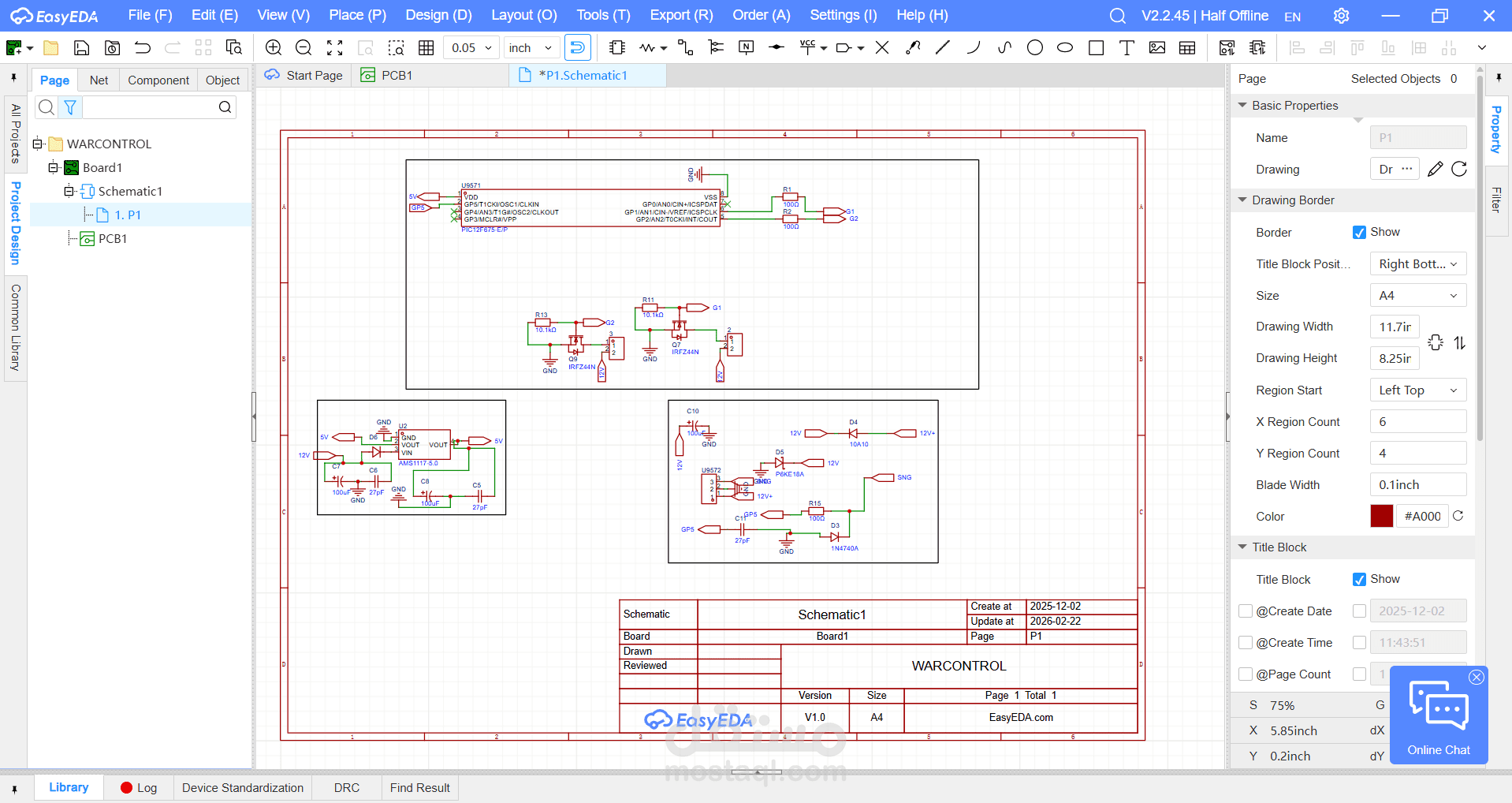
Task: Click the red border color swatch
Action: click(x=1381, y=516)
